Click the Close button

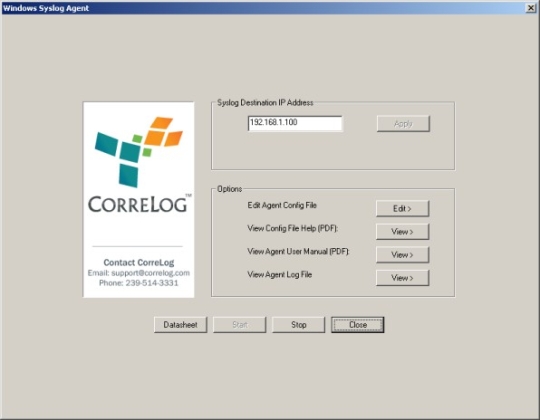point(358,325)
